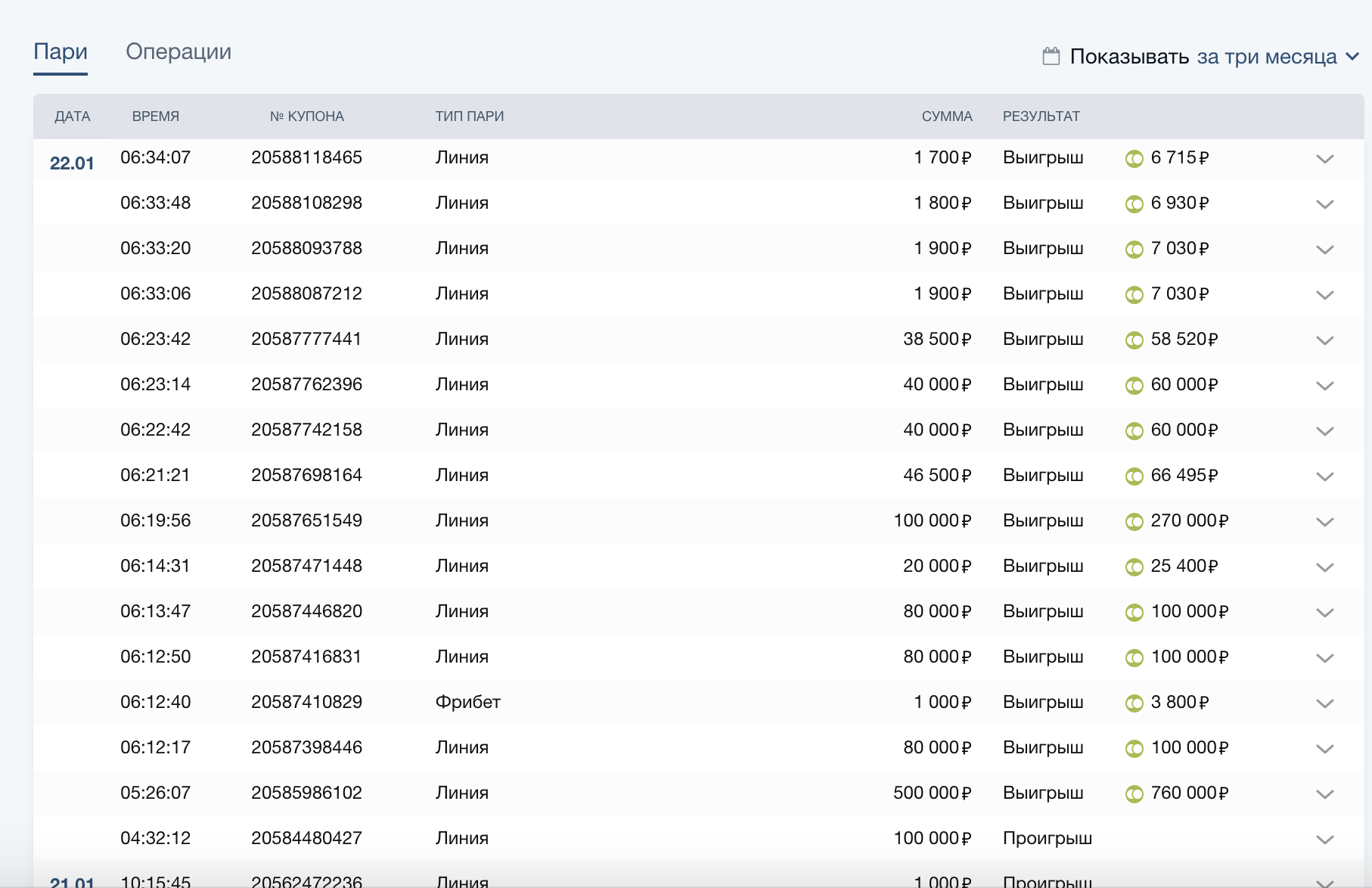
Task: Expand details for coupon 20588118465
Action: (x=1324, y=159)
